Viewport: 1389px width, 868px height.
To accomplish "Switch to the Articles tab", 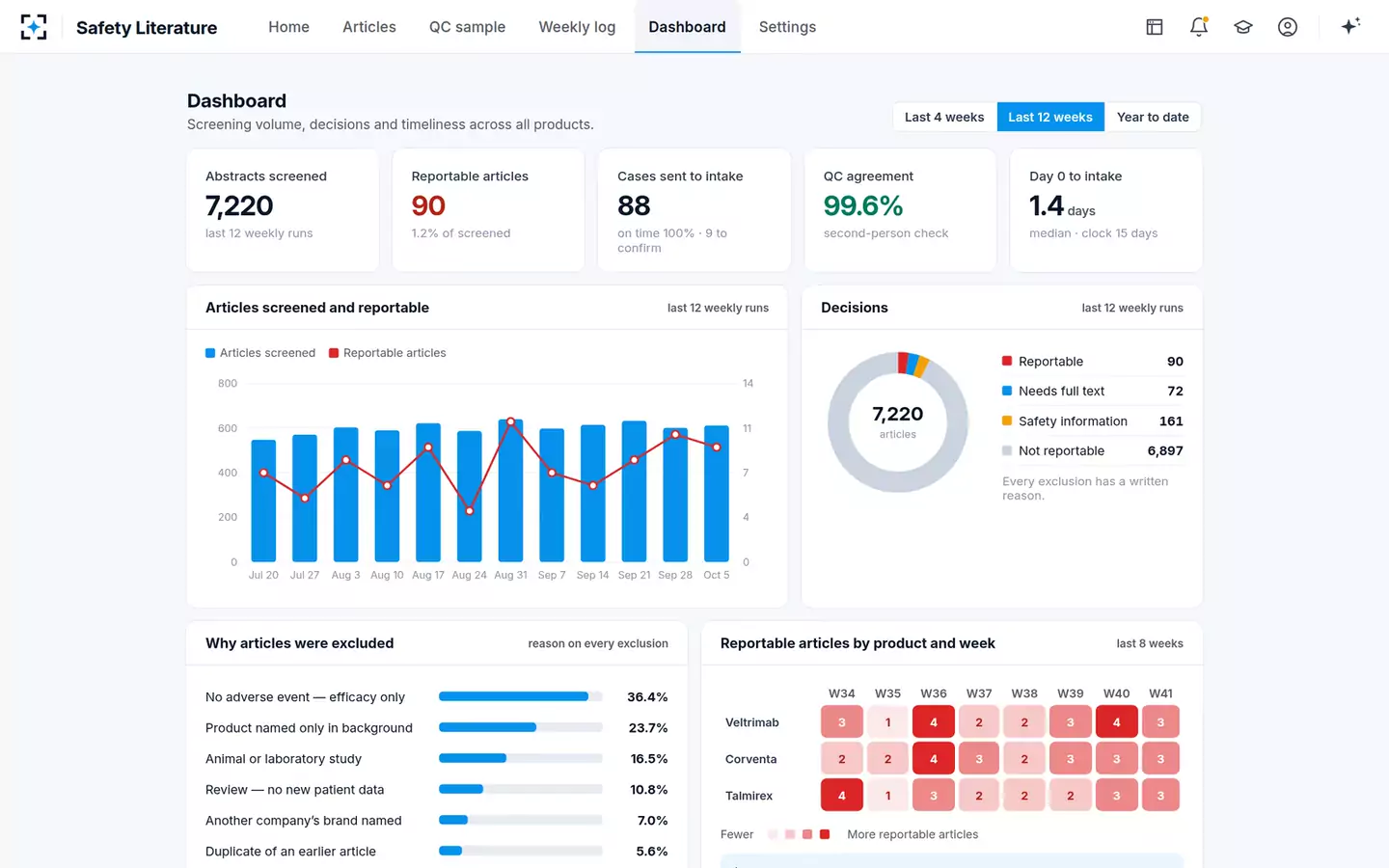I will [x=369, y=27].
